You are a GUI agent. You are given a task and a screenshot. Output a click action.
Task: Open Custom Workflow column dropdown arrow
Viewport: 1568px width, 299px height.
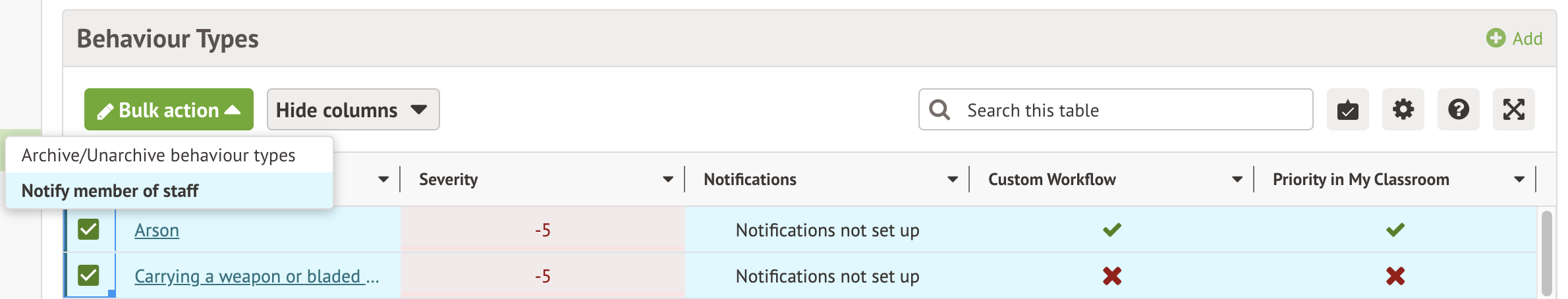1237,180
